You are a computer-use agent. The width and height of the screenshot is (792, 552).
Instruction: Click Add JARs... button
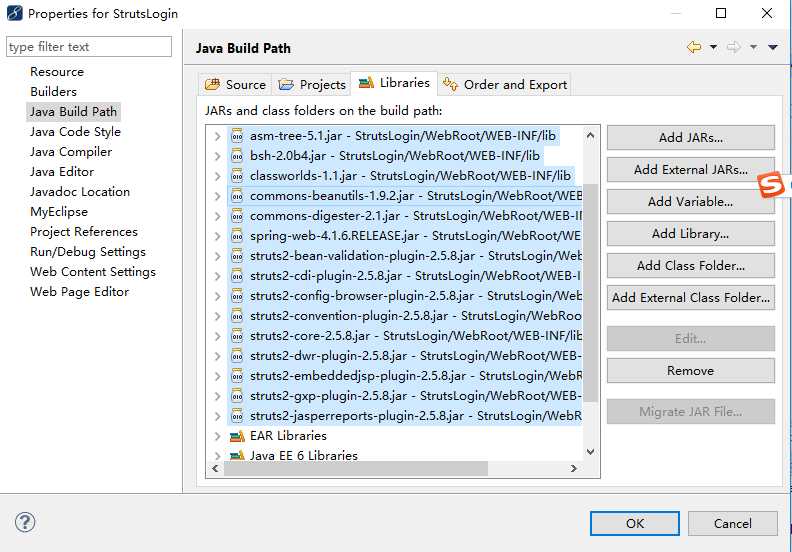[690, 137]
